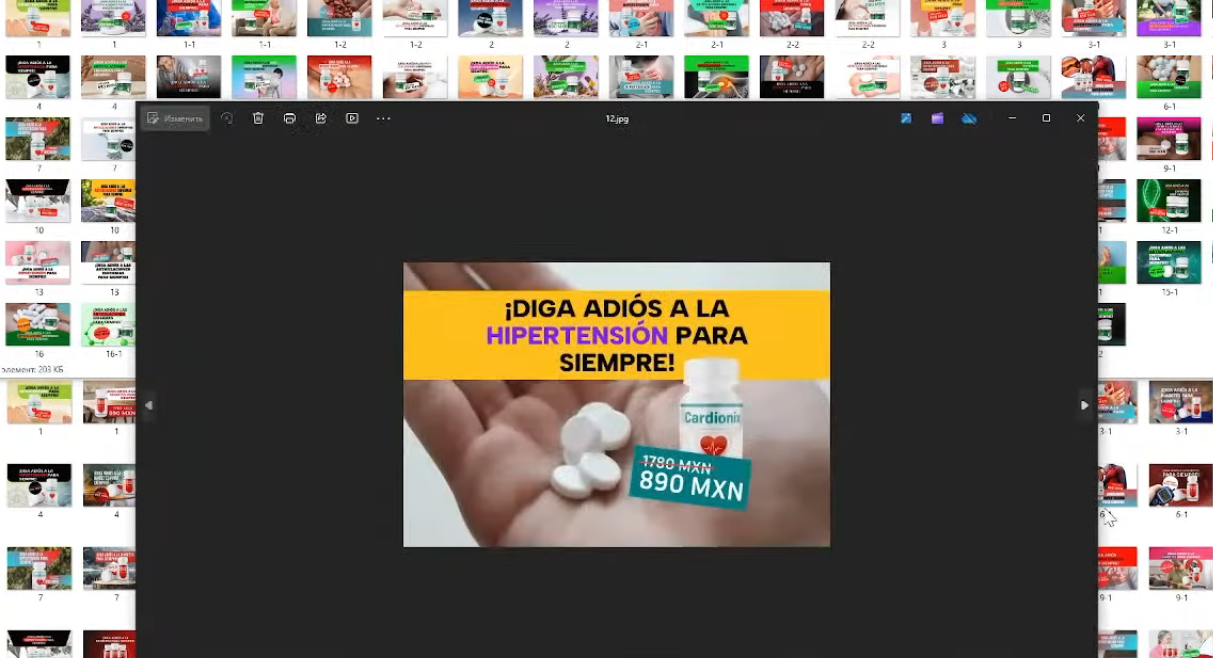Rotate the image using the rotate icon
This screenshot has height=658, width=1213.
click(227, 118)
